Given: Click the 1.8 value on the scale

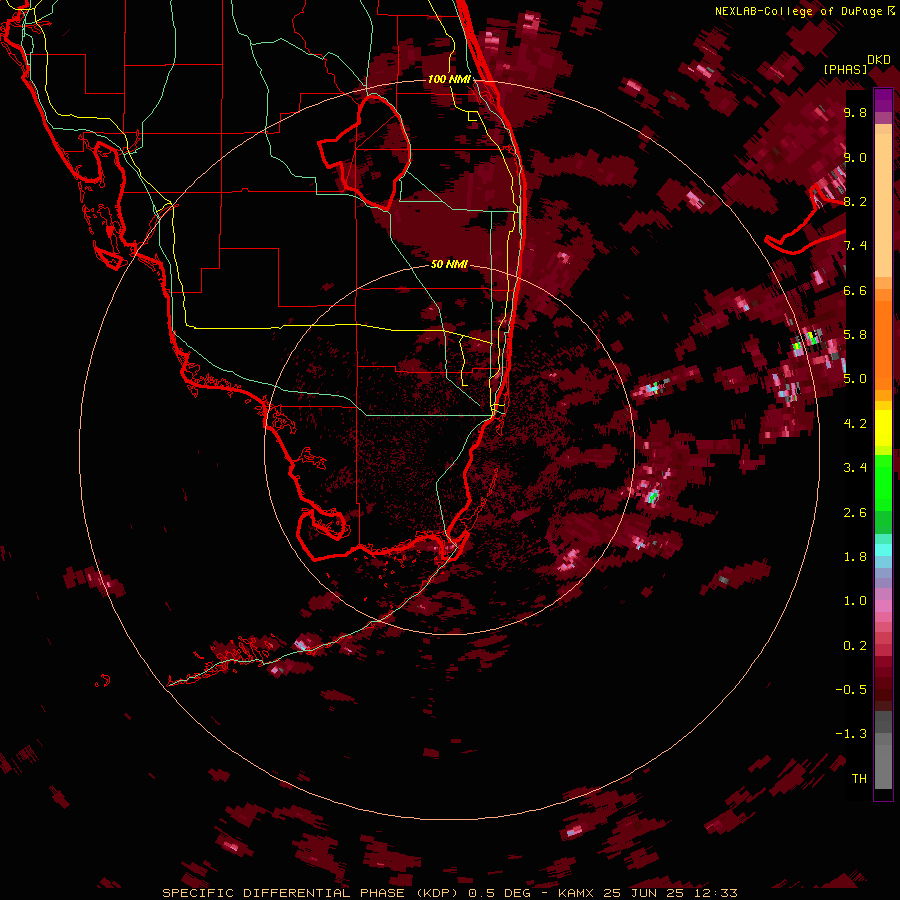Looking at the screenshot, I should tap(855, 557).
